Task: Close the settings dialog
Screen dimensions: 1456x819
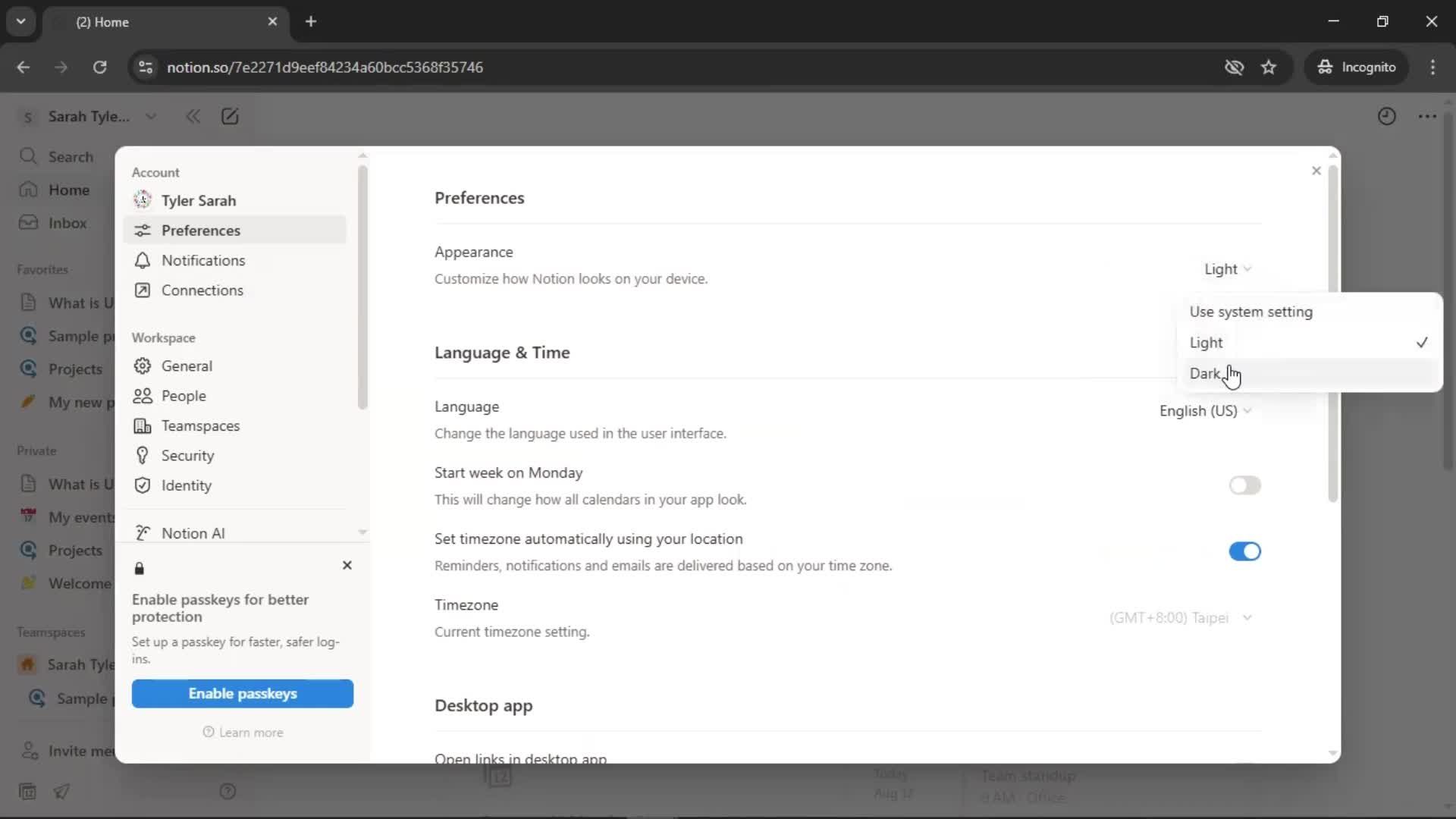Action: click(x=1316, y=171)
